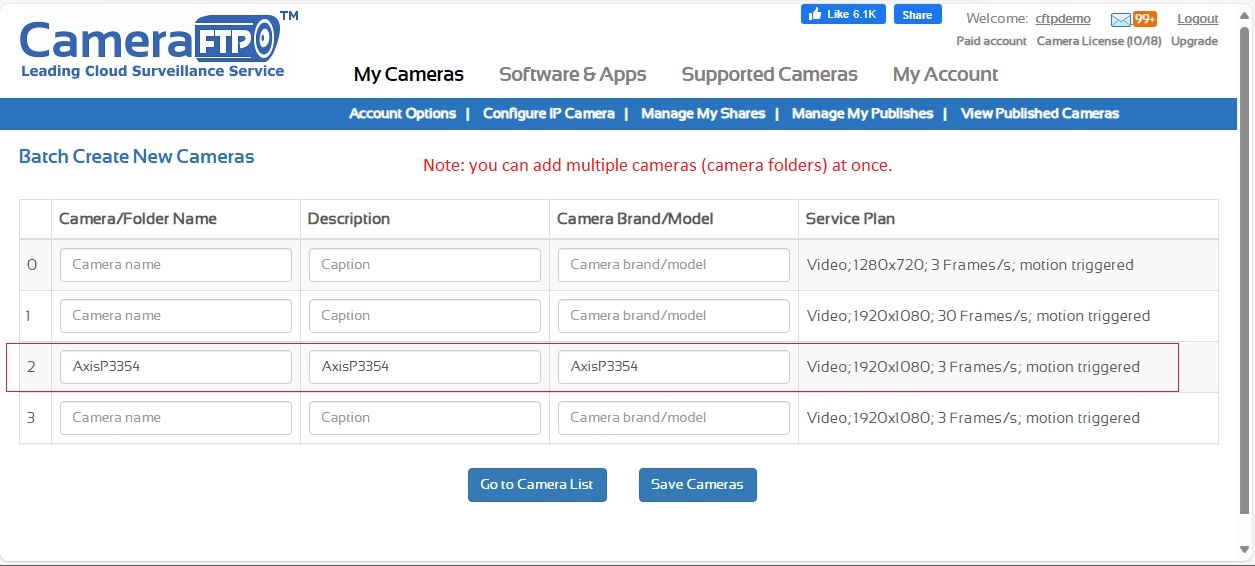Open the My Account menu
This screenshot has height=566, width=1255.
pyautogui.click(x=945, y=74)
